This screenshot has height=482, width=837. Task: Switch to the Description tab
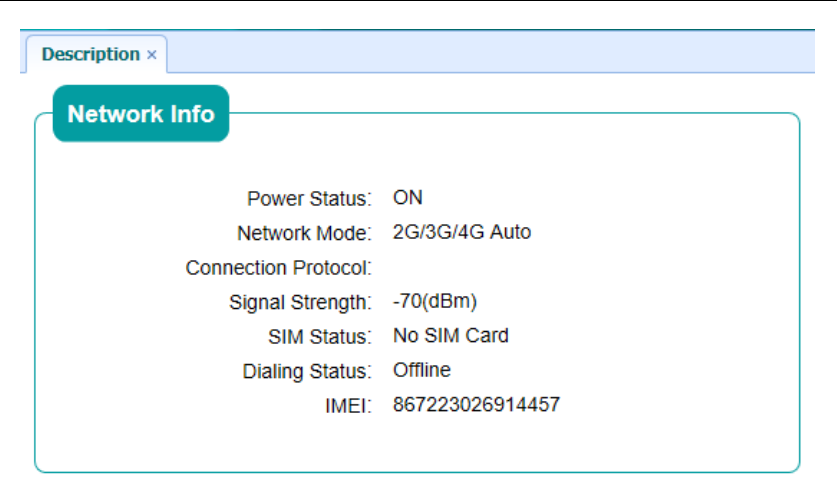point(89,55)
